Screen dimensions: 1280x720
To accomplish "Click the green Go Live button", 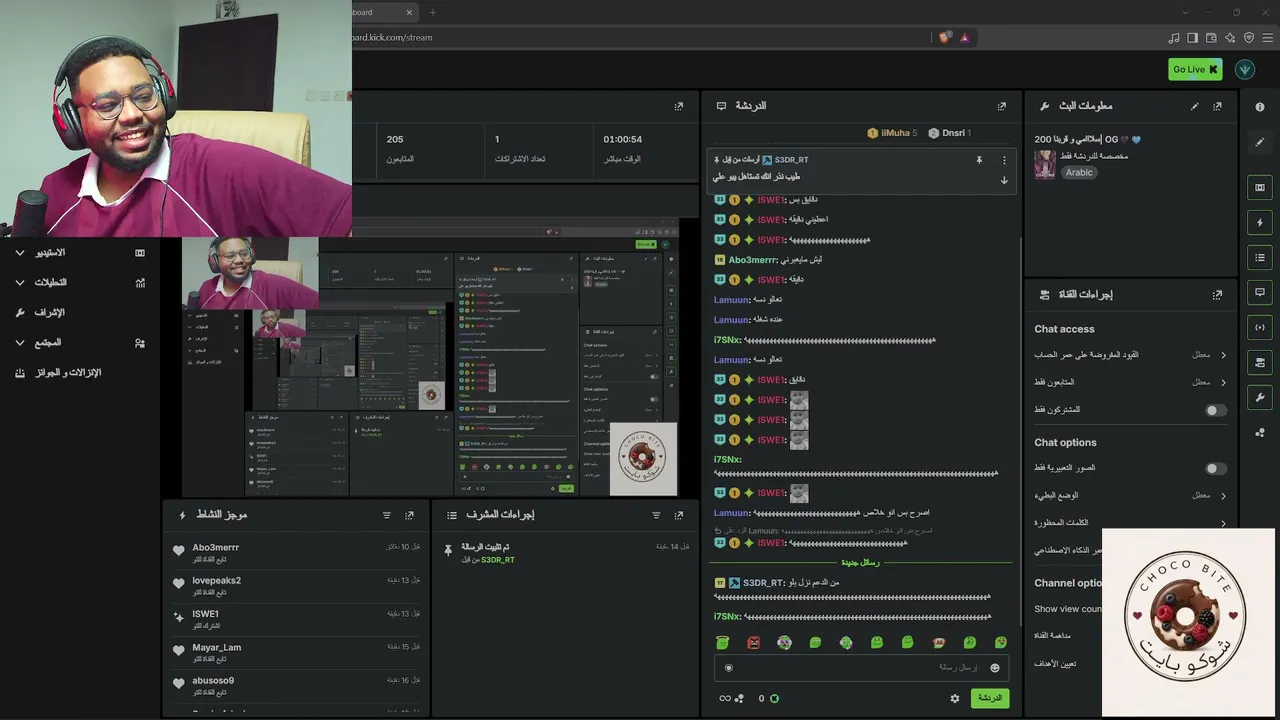I will pyautogui.click(x=1195, y=69).
